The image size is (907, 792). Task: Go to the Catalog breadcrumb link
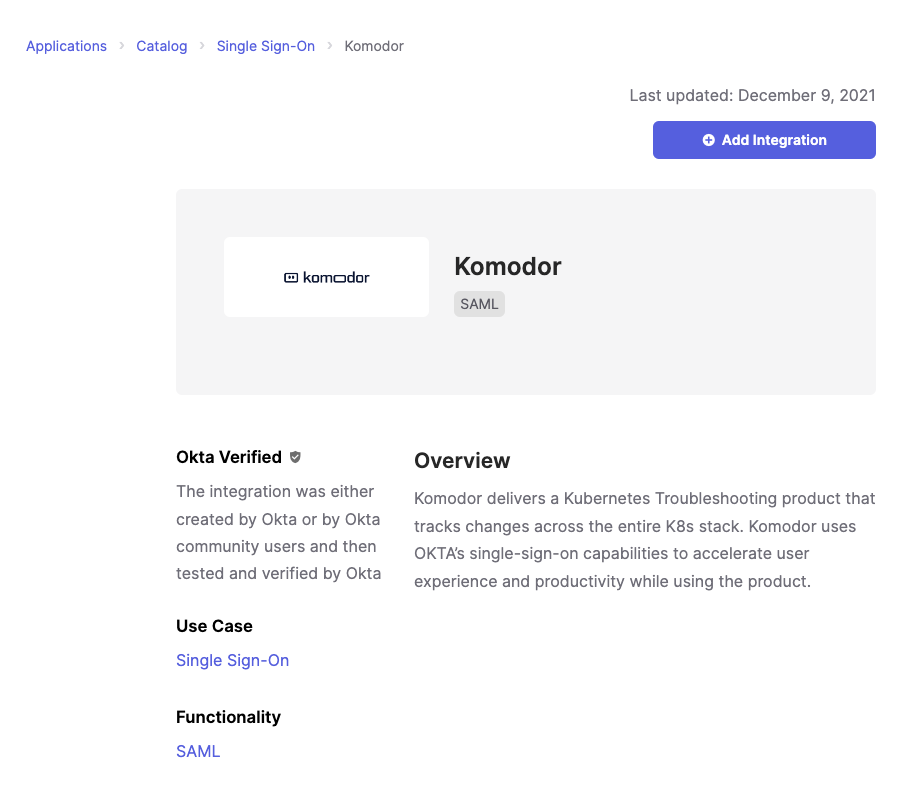pos(162,46)
